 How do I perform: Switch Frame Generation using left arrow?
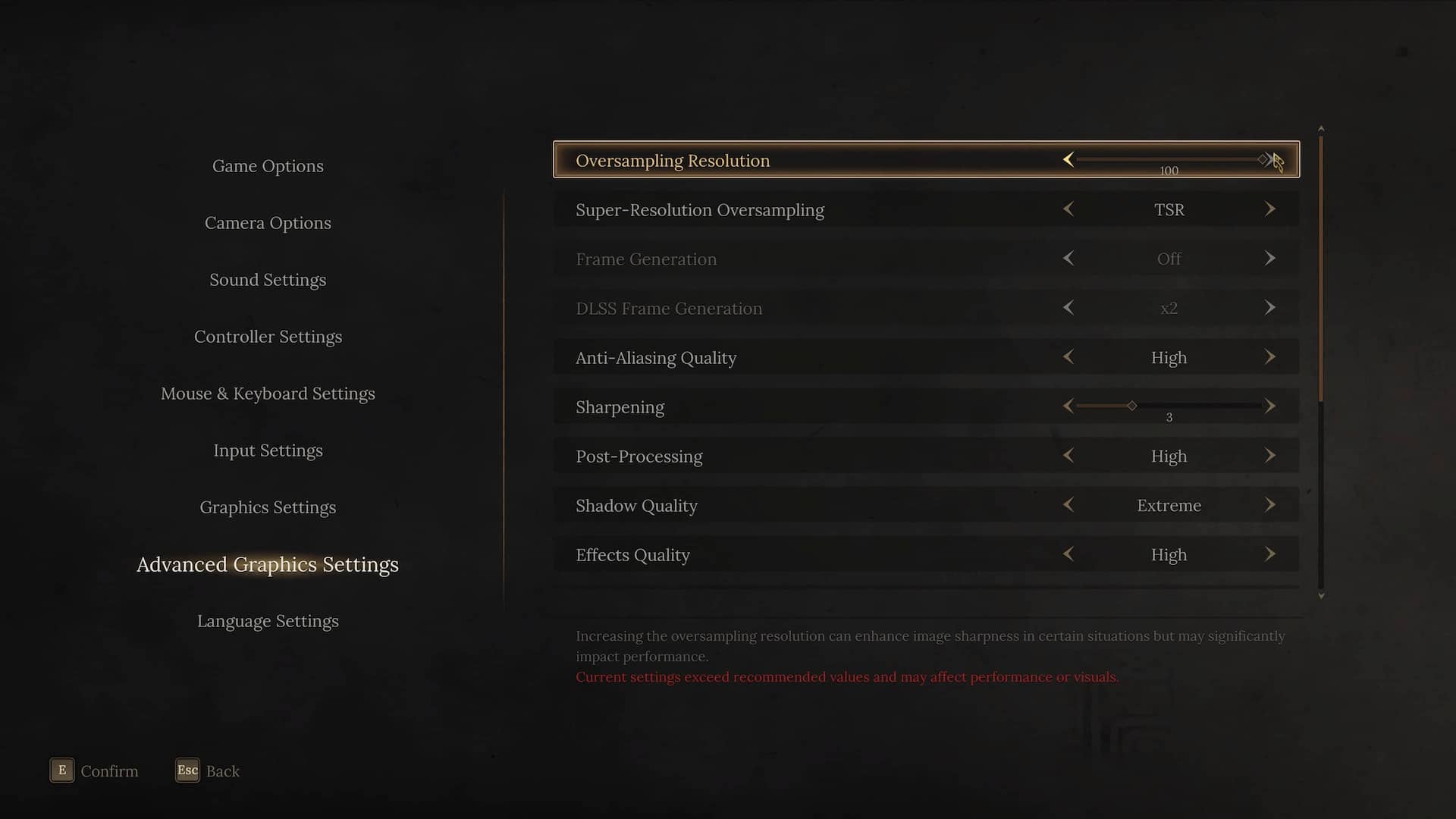(x=1068, y=258)
